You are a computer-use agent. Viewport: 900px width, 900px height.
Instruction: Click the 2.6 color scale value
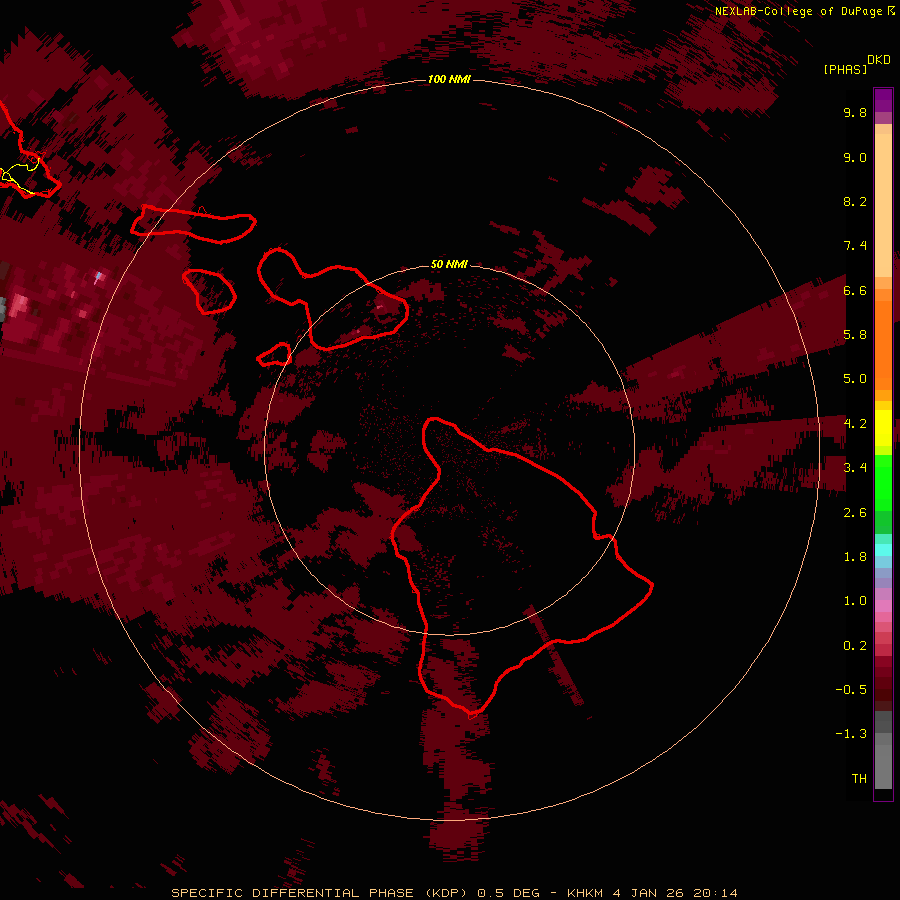[x=855, y=513]
